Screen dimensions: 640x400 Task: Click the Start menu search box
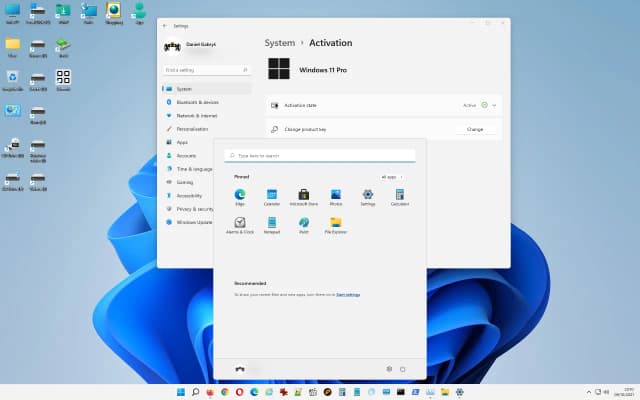[320, 156]
